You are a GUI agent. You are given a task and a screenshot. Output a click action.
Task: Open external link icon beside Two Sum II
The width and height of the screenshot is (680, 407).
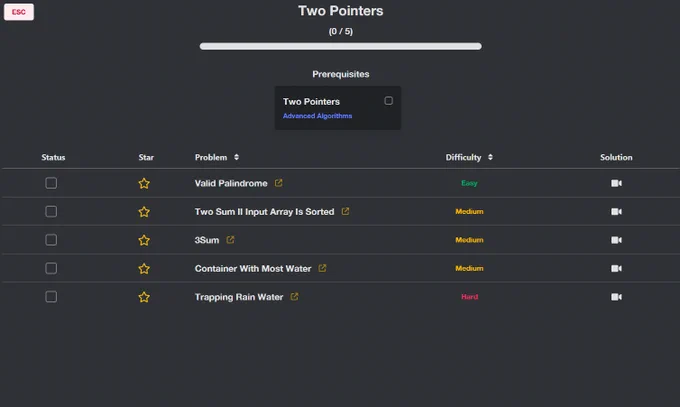(345, 211)
